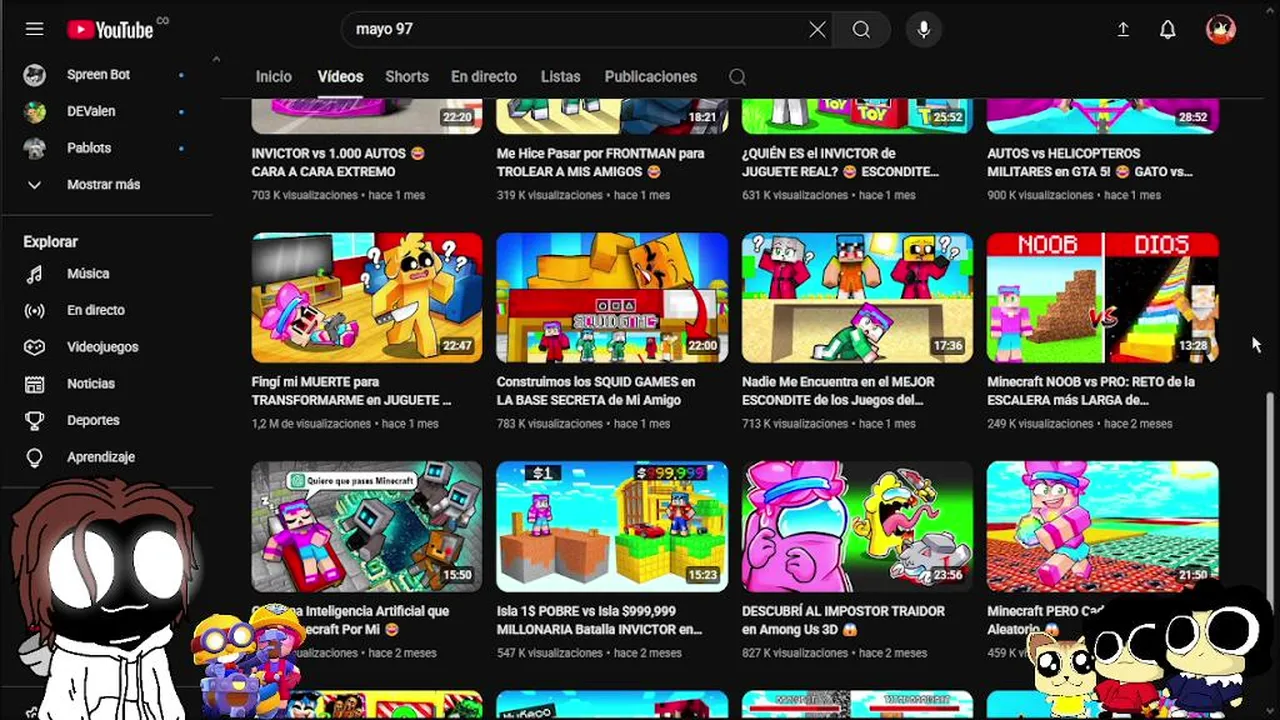Open Among Us 3D impostor thumbnail
This screenshot has height=720, width=1280.
coord(857,527)
